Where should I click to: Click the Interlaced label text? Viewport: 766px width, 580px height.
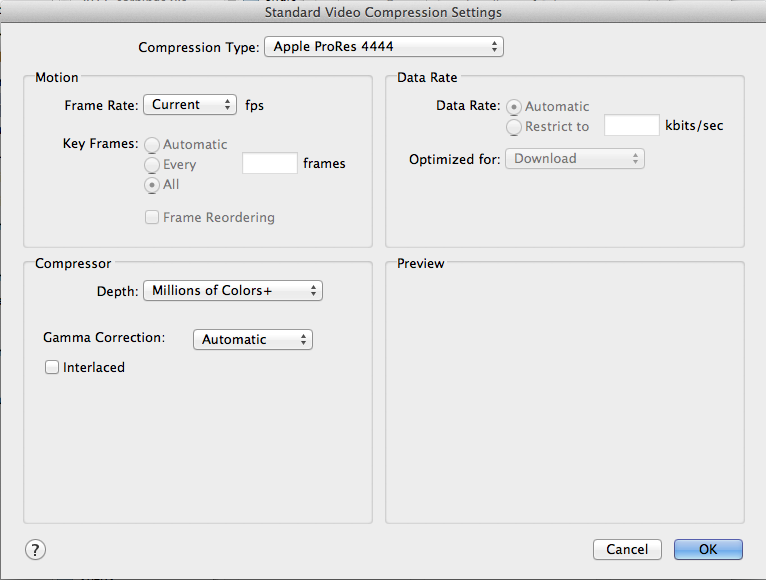pyautogui.click(x=94, y=368)
